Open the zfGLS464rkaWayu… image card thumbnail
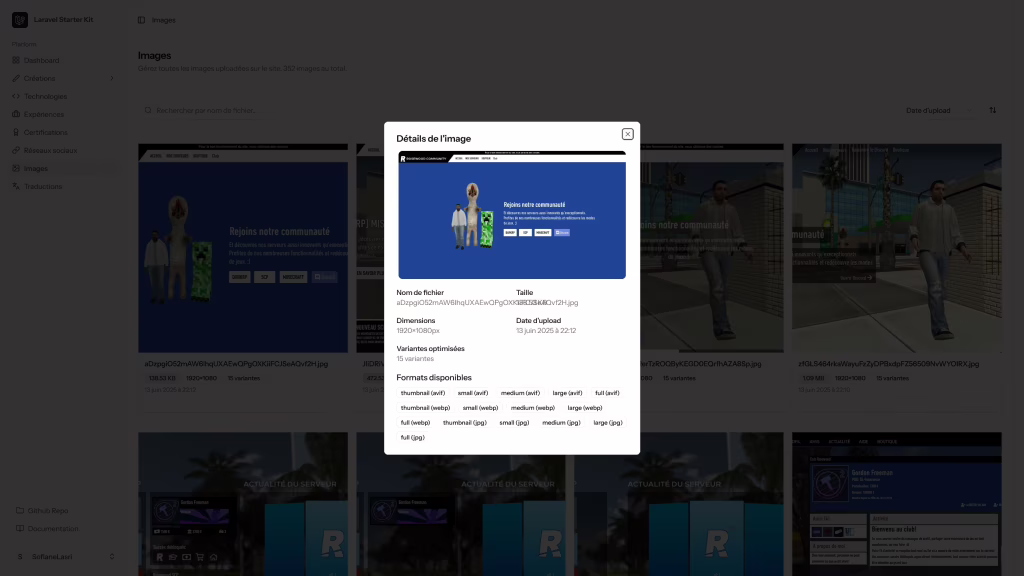Image resolution: width=1024 pixels, height=576 pixels. click(897, 248)
